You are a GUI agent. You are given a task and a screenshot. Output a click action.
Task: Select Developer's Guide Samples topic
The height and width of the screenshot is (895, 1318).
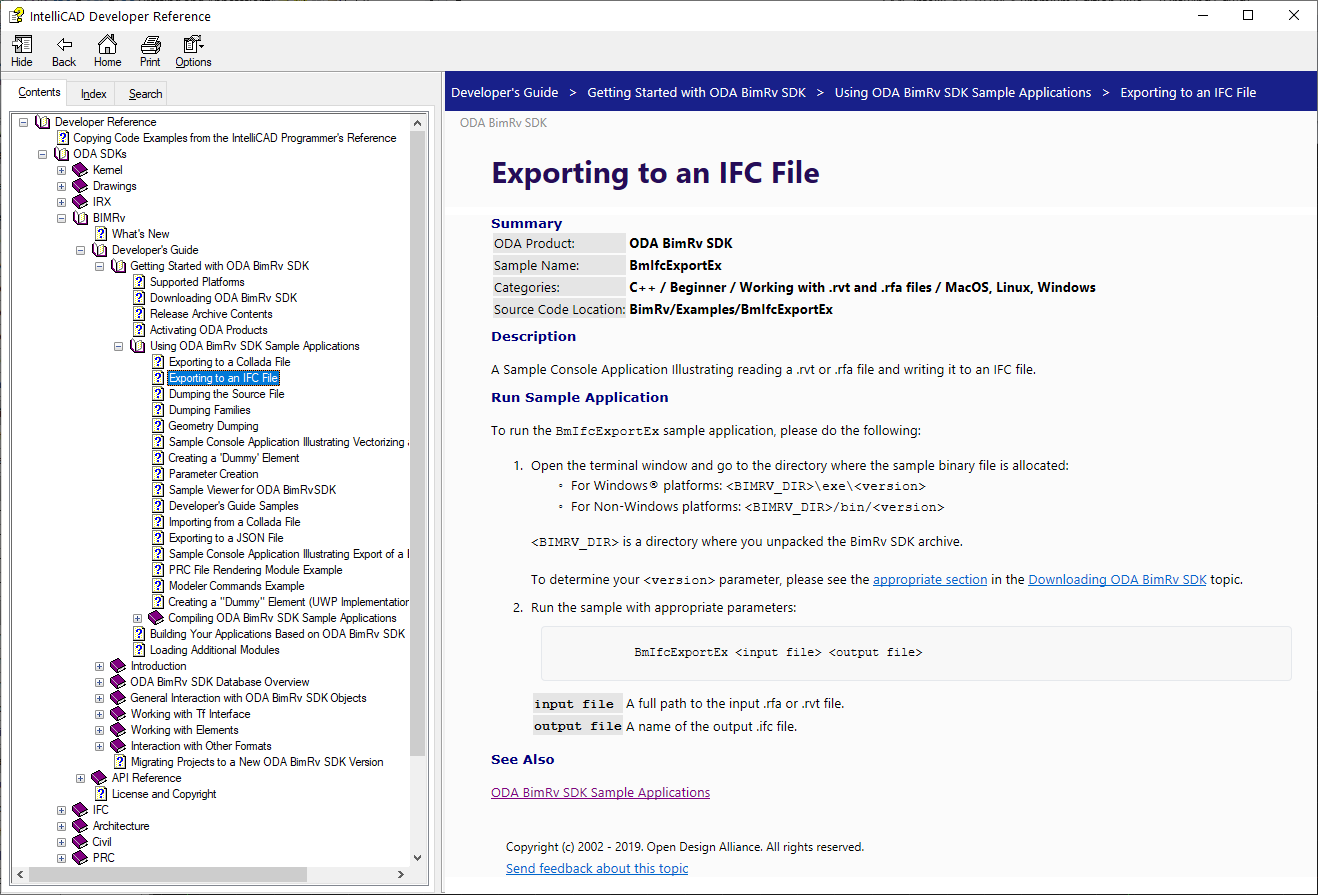(x=234, y=506)
